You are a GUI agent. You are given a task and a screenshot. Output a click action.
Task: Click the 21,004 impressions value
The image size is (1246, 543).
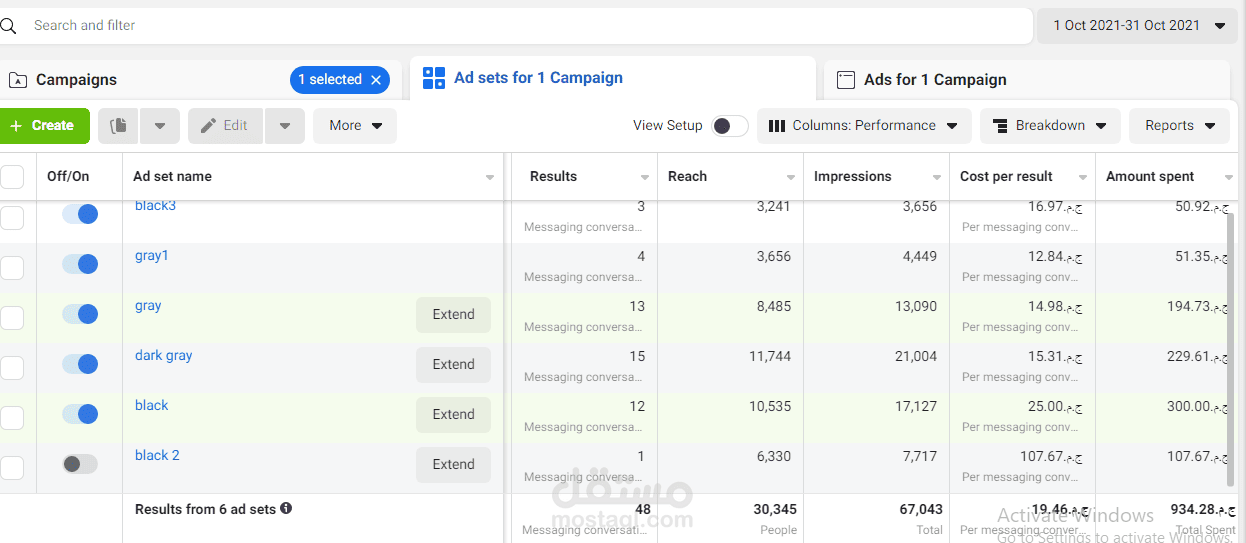914,356
